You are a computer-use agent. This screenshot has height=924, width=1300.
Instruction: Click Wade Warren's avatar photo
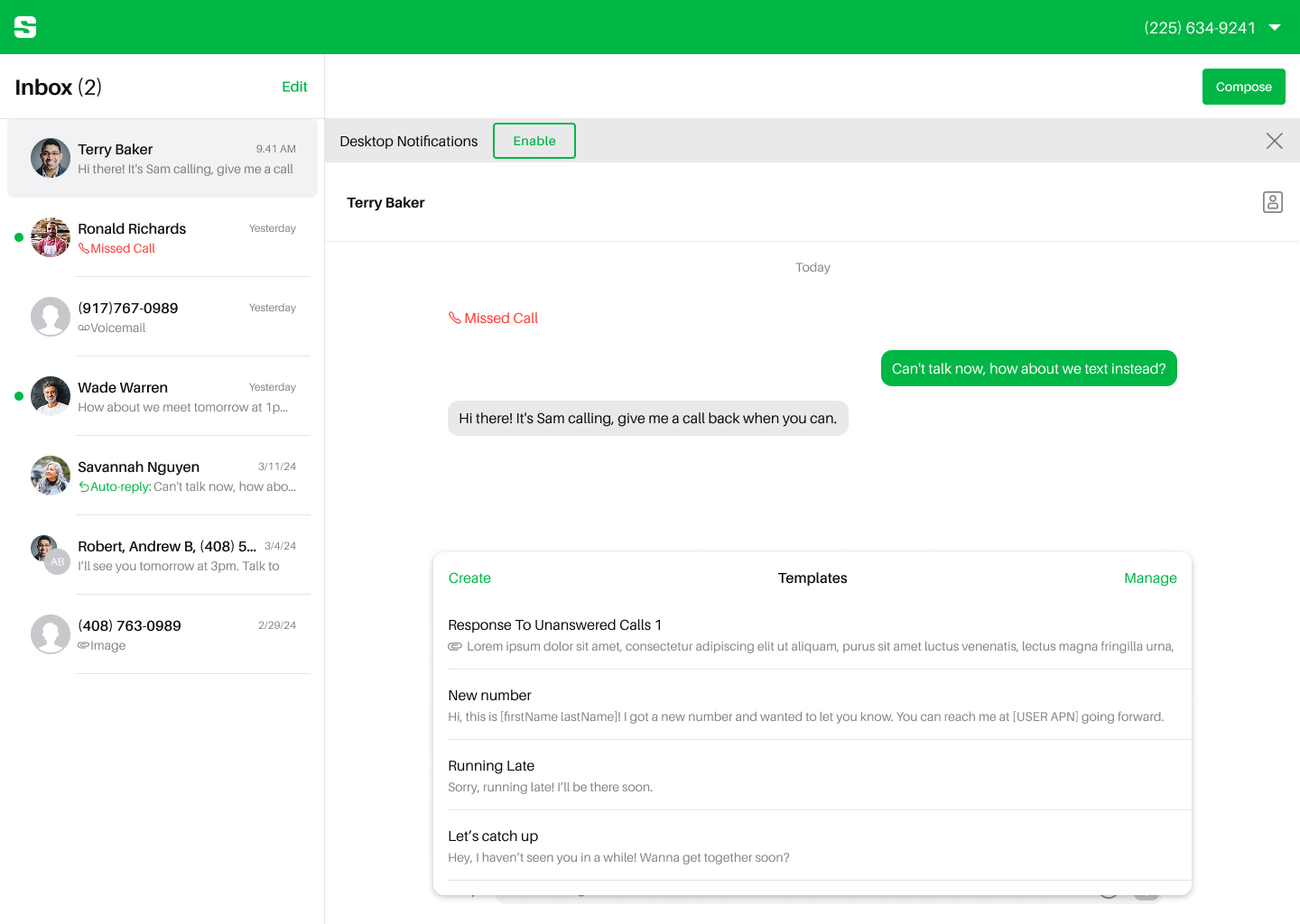[51, 396]
